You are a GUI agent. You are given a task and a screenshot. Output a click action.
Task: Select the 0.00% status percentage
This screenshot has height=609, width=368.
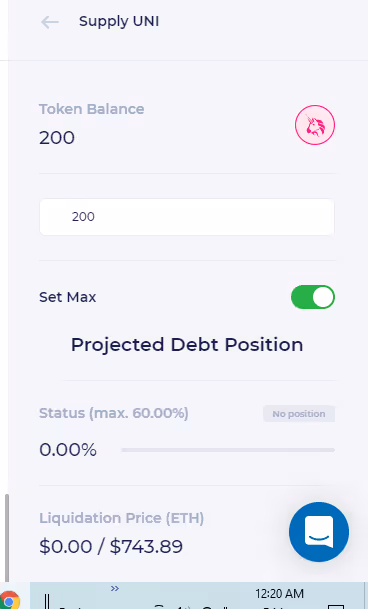[x=68, y=450]
